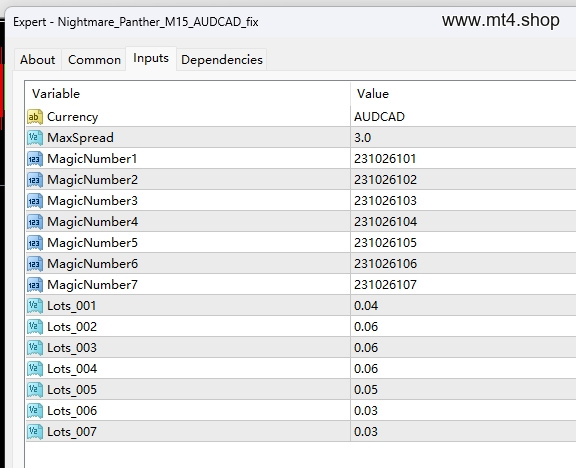Select the Inputs tab
Screen dimensions: 576x468
click(151, 58)
